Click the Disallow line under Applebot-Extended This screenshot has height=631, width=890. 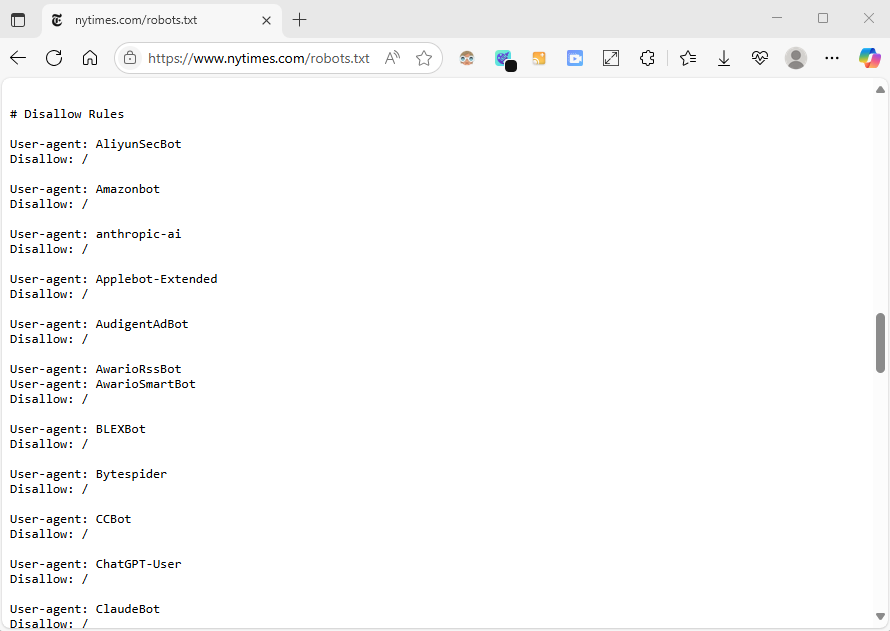pos(49,294)
